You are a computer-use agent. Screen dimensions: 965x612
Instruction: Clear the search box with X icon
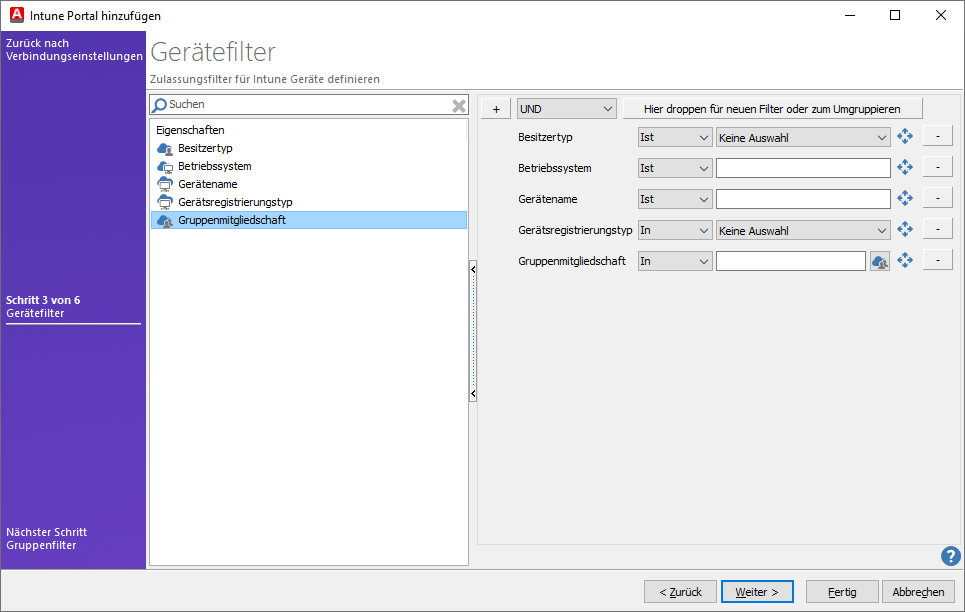tap(459, 105)
